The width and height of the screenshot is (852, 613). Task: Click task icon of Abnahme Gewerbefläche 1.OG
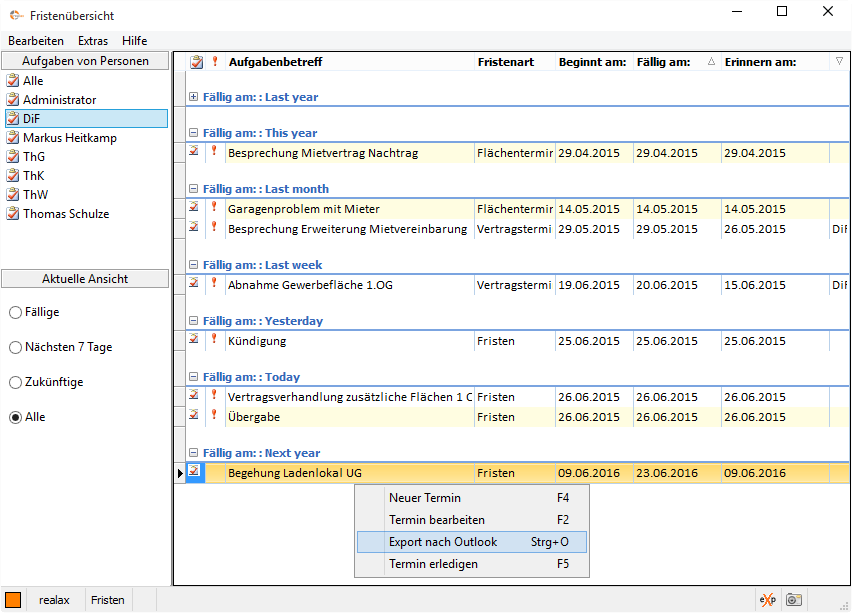[x=194, y=283]
